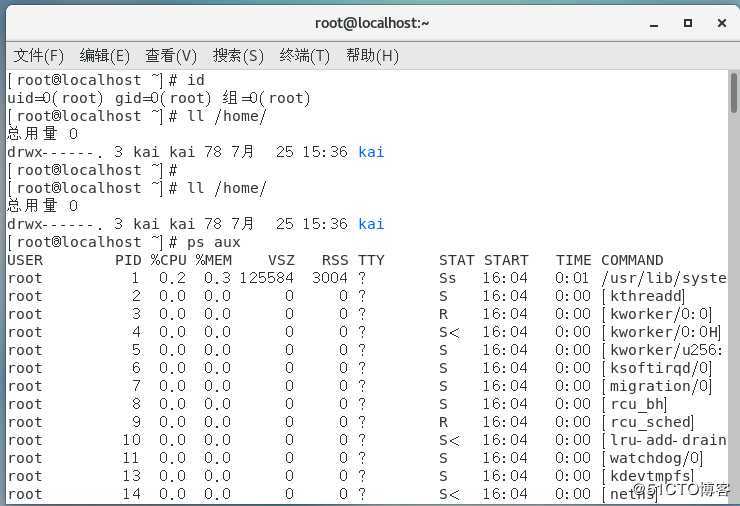
Task: Click the TIME value 0:01
Action: pyautogui.click(x=572, y=278)
